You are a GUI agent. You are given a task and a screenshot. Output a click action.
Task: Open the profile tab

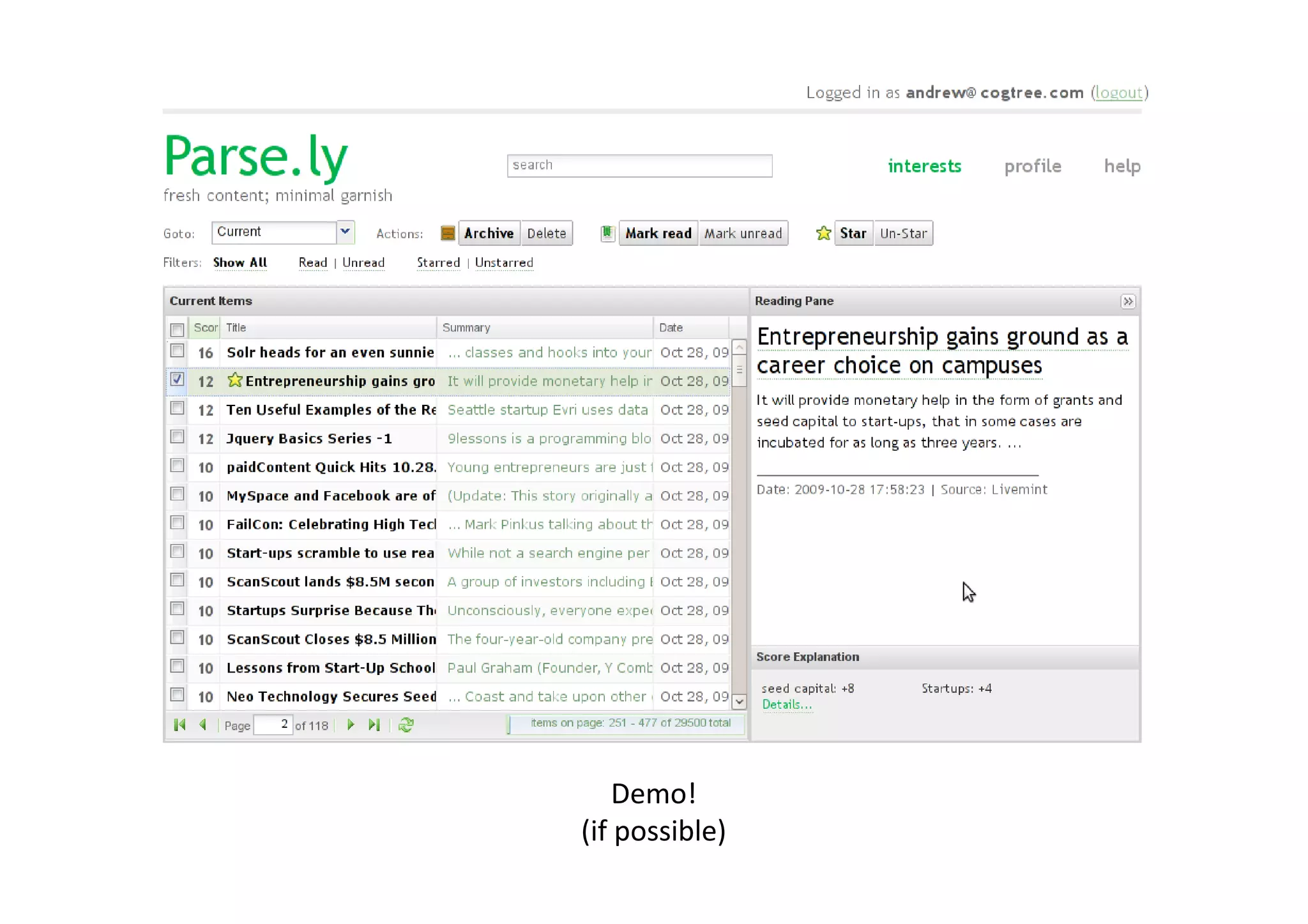(1032, 166)
